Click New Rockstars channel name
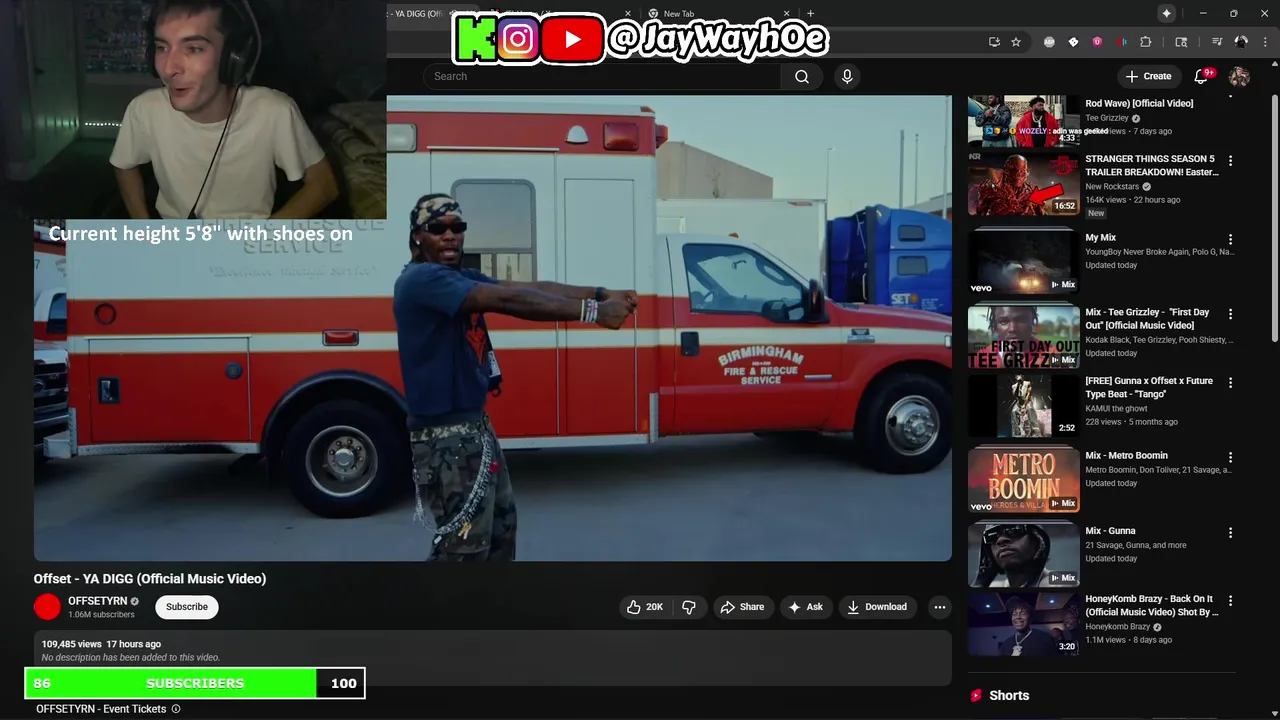The width and height of the screenshot is (1280, 720). pos(1112,187)
